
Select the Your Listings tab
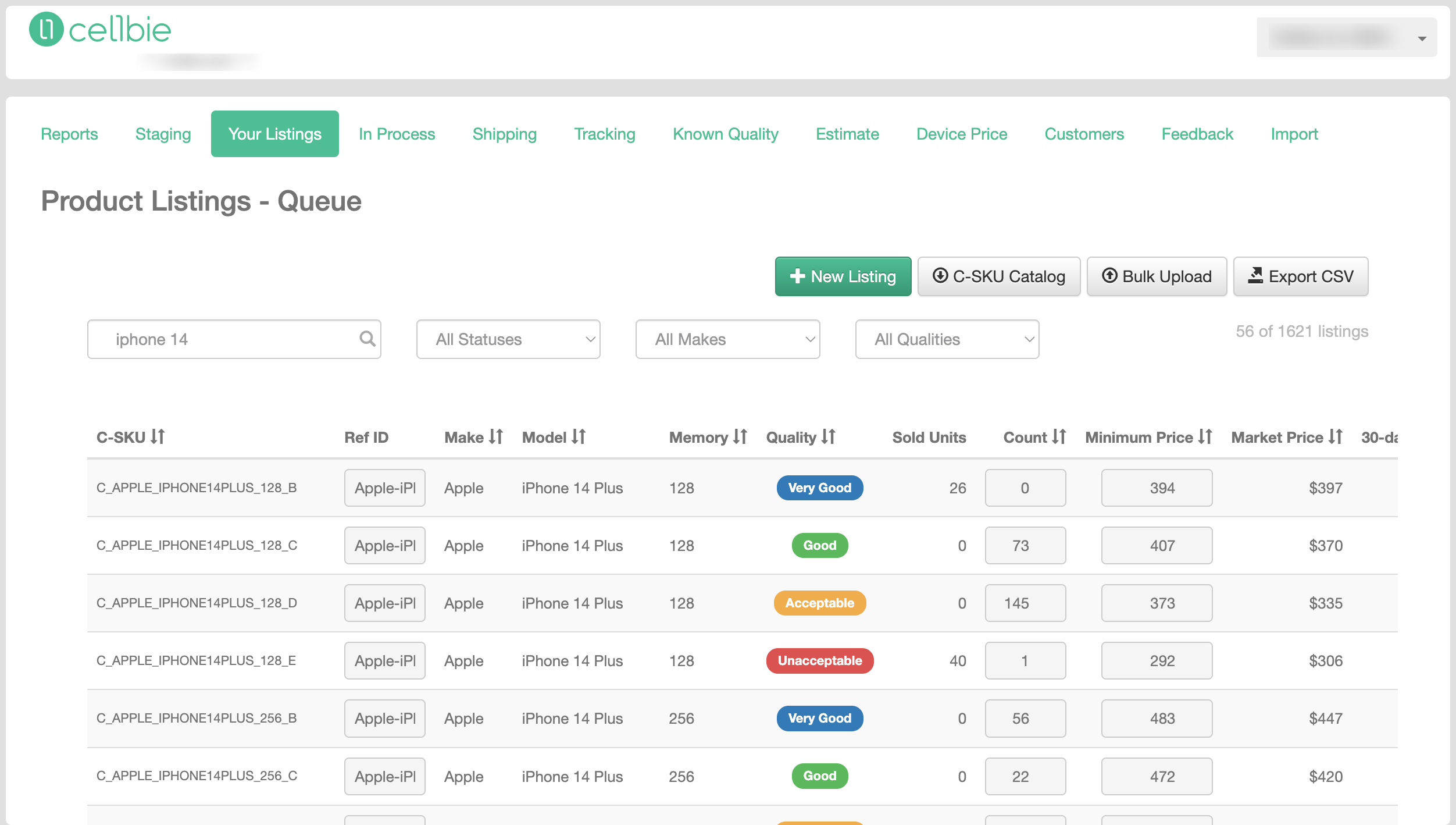point(274,134)
